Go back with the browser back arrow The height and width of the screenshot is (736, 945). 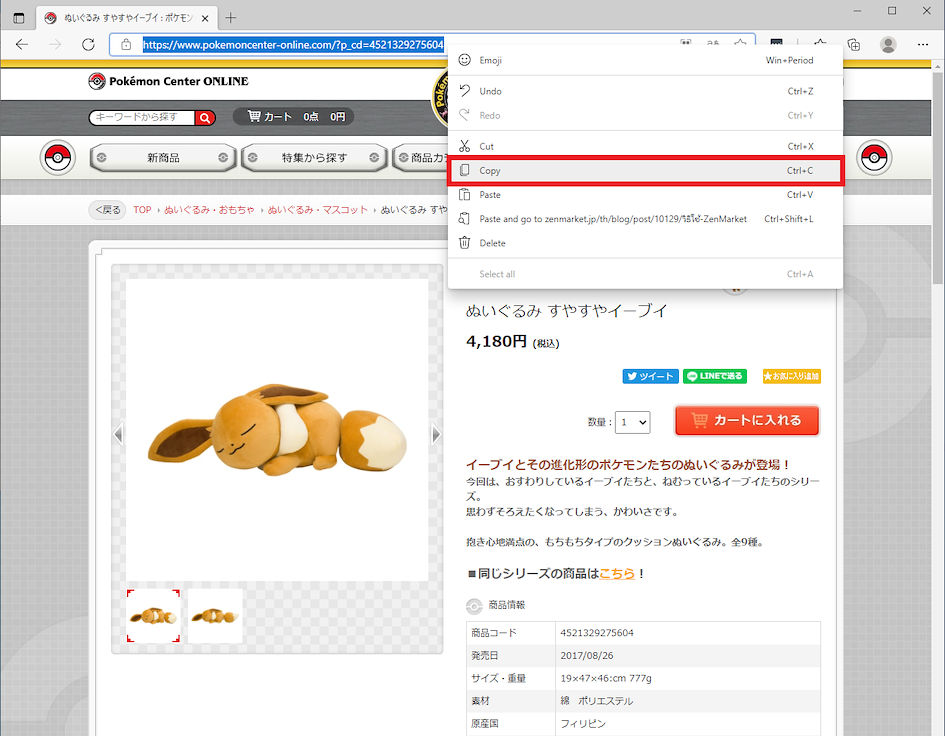(x=22, y=45)
